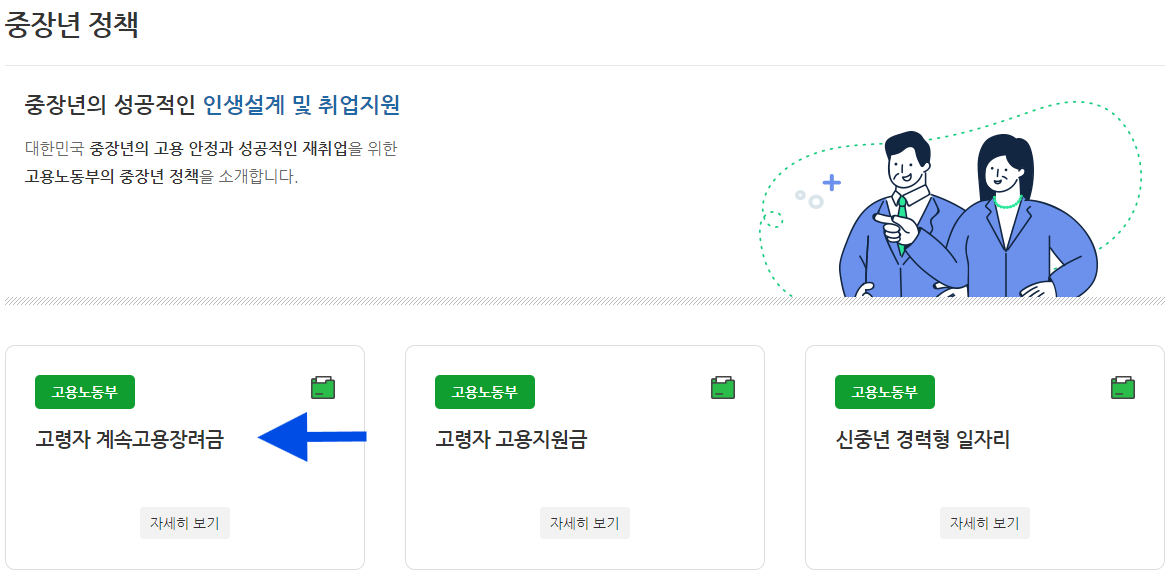This screenshot has width=1171, height=581.
Task: Click the briefcase icon on 고령자 고용지원금 card
Action: tap(723, 387)
